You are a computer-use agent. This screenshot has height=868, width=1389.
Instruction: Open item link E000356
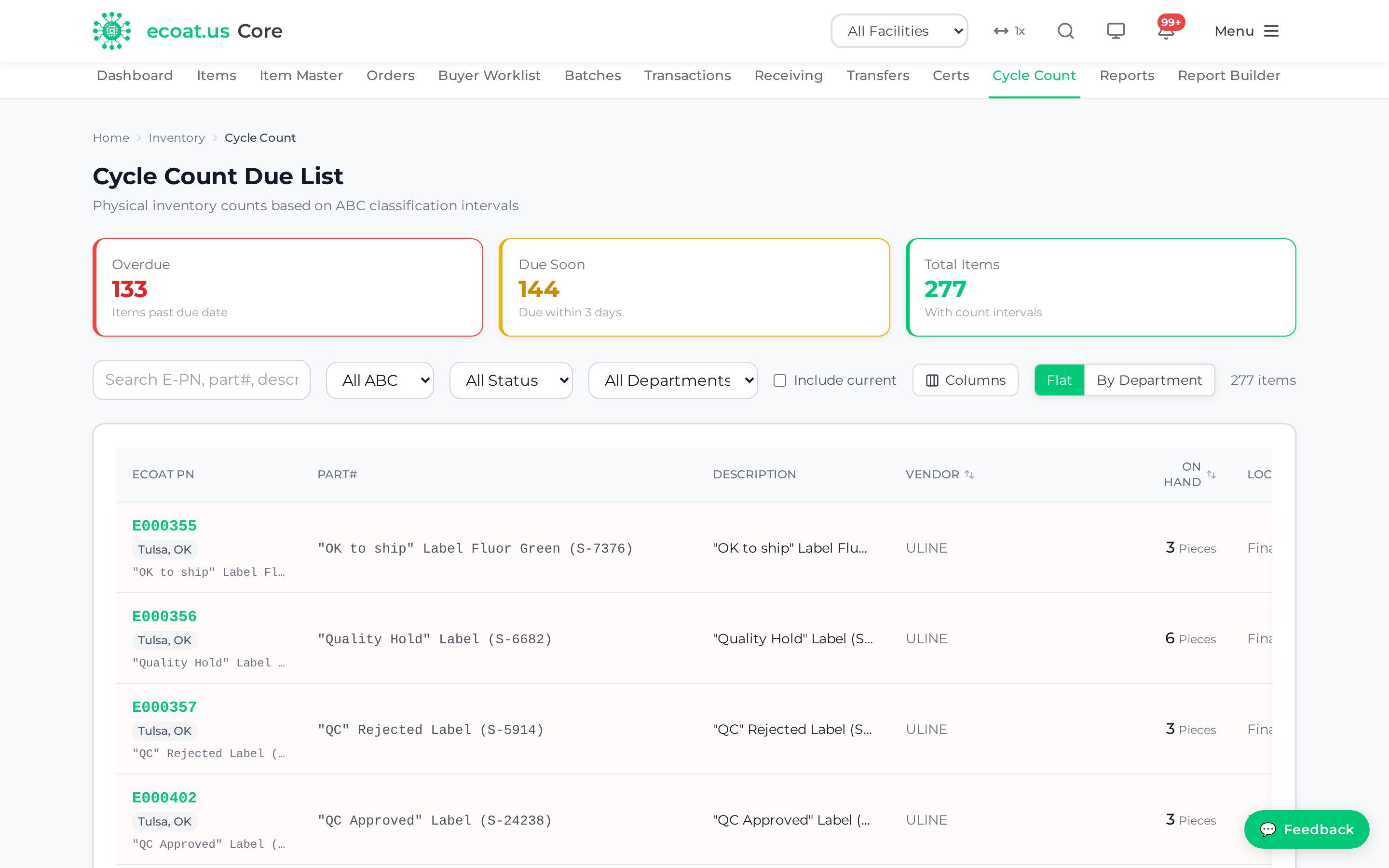point(165,616)
